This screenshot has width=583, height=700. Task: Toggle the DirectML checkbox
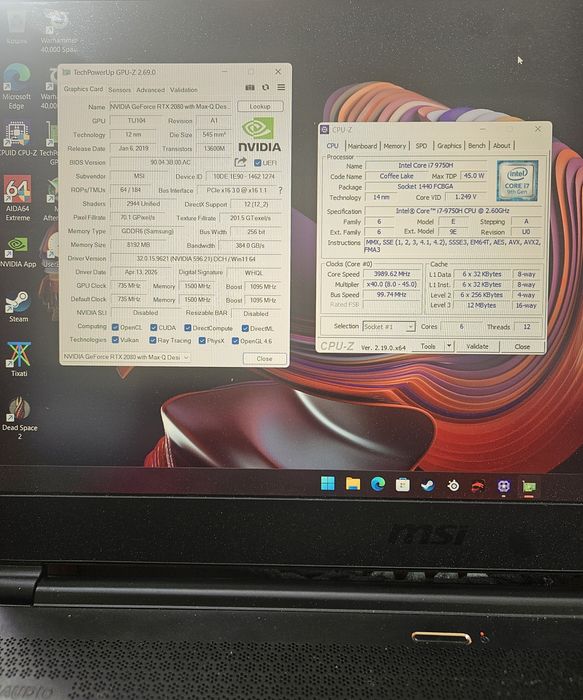coord(245,329)
